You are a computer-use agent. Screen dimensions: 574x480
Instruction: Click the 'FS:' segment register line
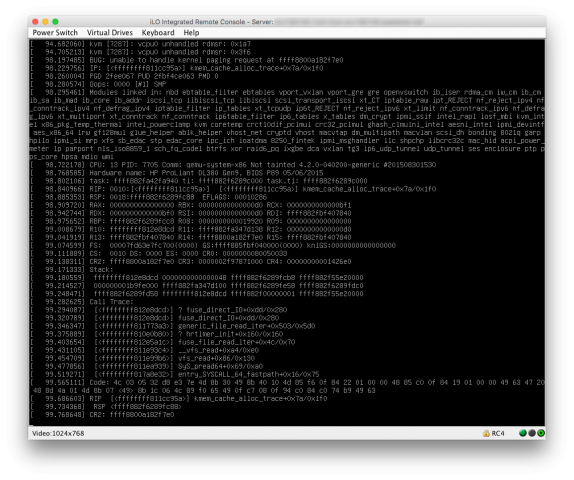click(213, 245)
